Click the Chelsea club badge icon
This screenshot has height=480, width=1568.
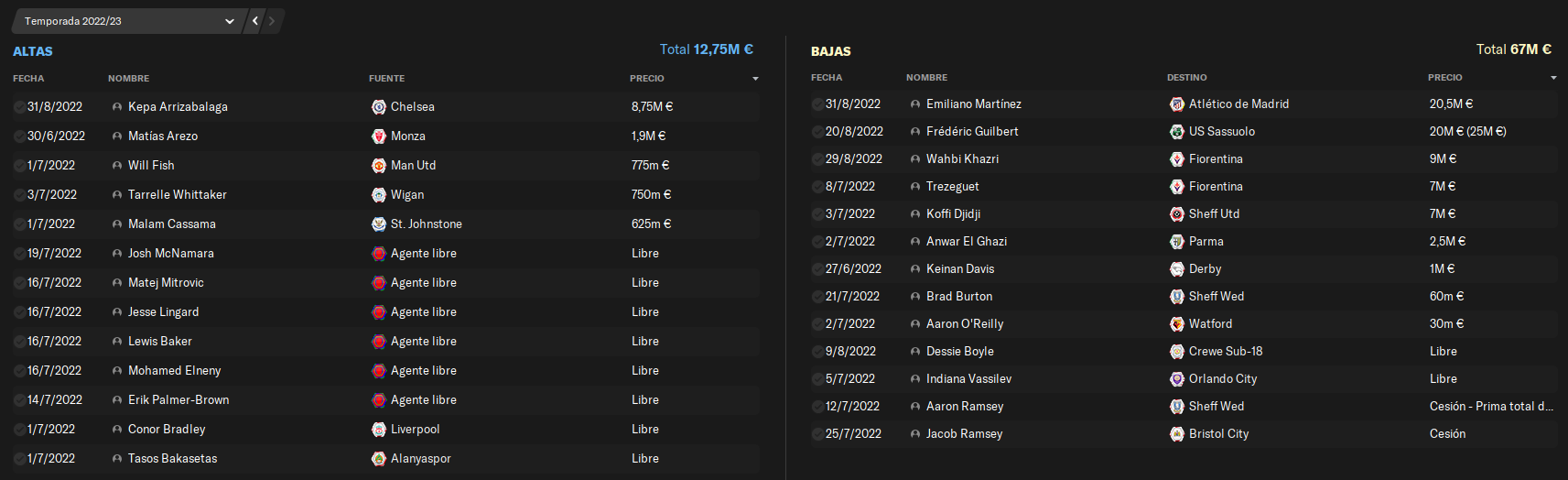[x=379, y=107]
